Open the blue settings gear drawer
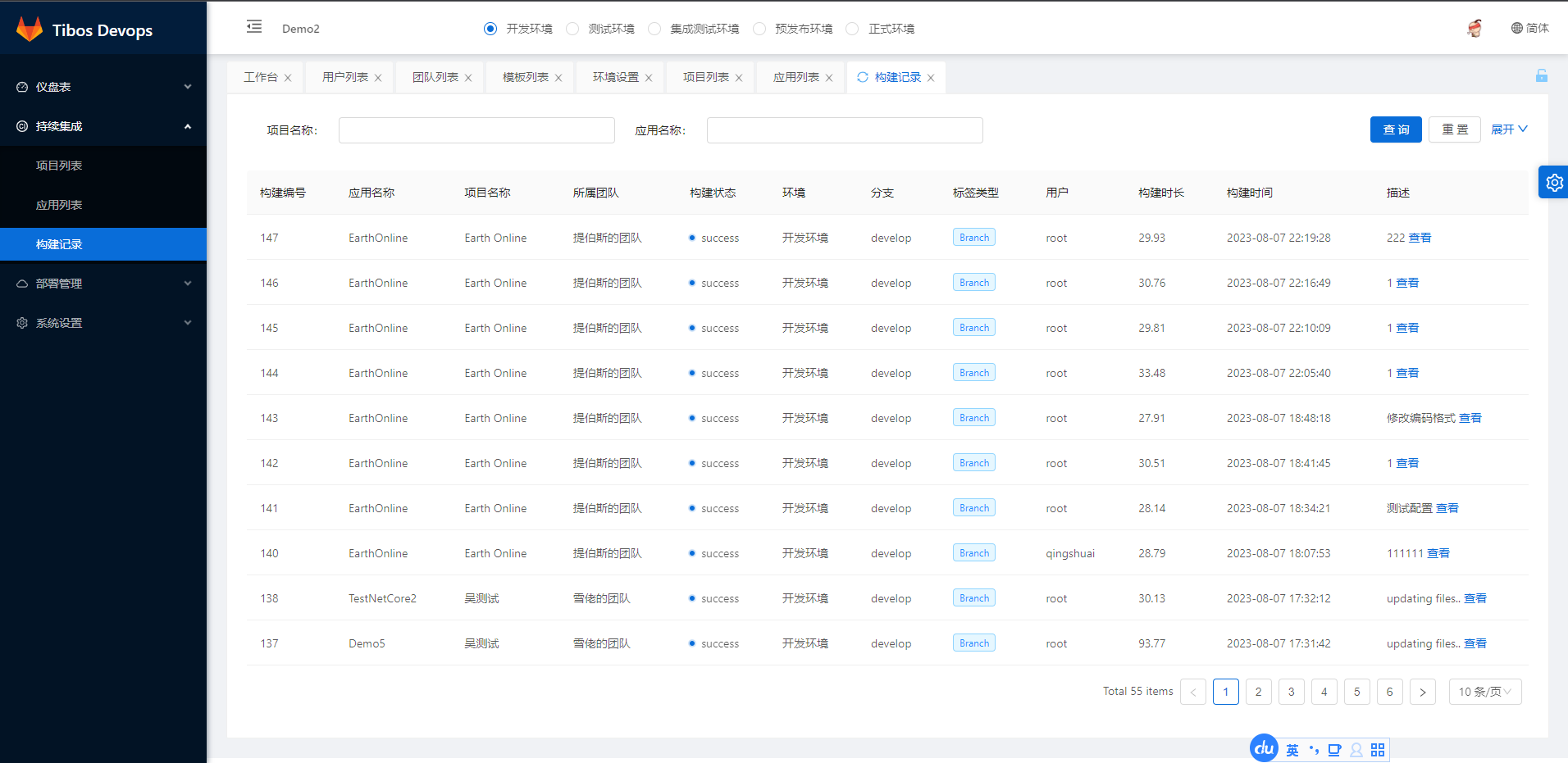 point(1554,182)
